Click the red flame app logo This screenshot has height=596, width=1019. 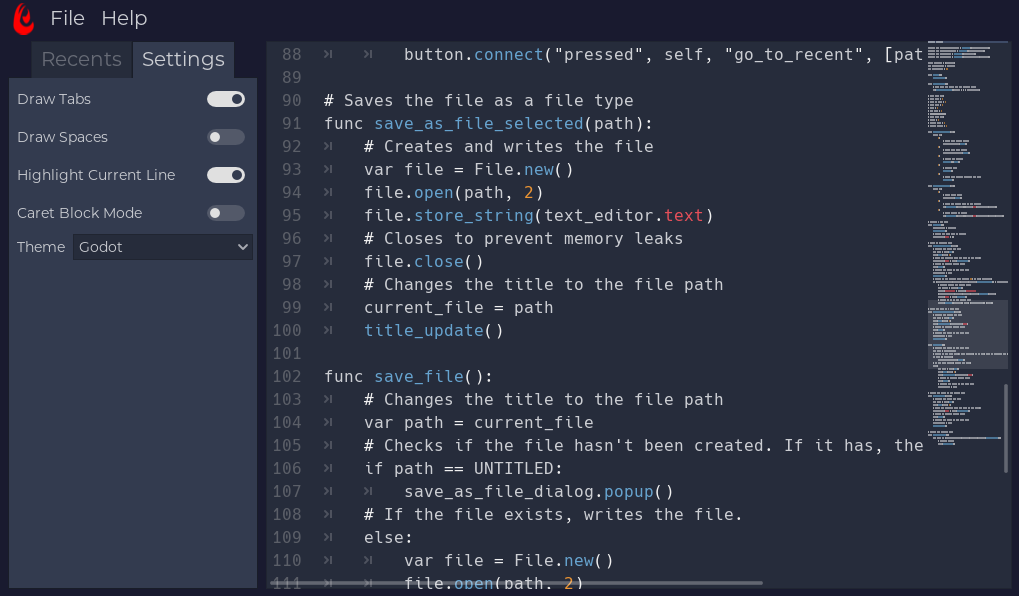coord(24,19)
